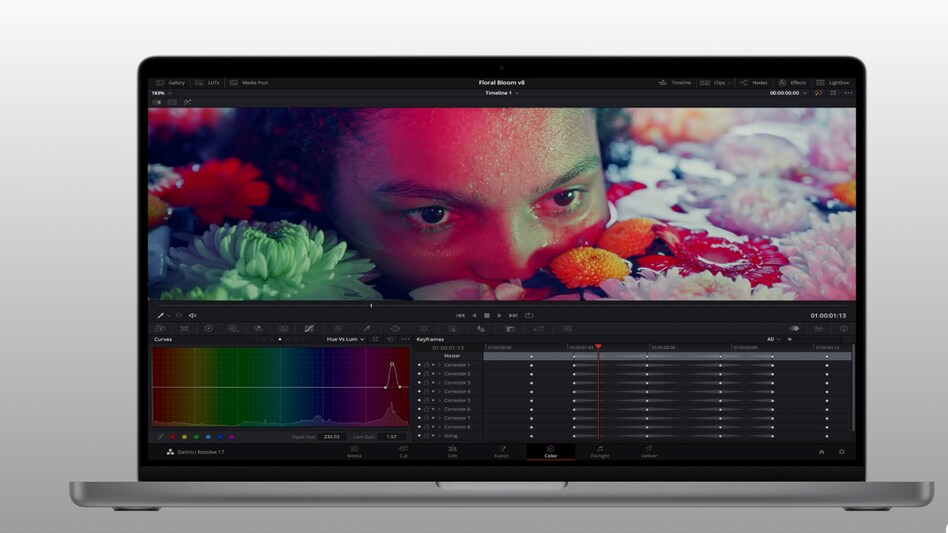Click the image wipe icon under zoom
The height and width of the screenshot is (533, 948).
click(157, 102)
